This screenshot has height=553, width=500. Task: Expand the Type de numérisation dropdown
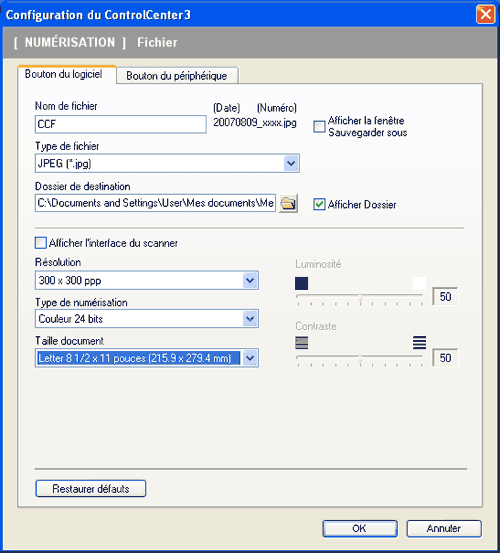250,319
